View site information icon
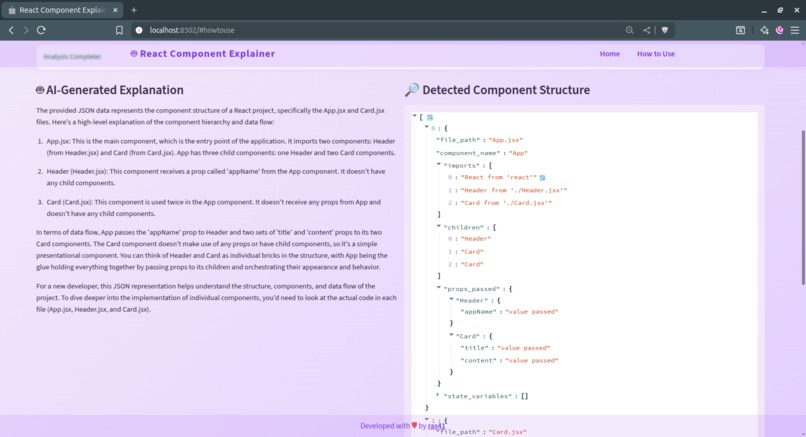Viewport: 806px width, 437px height. [x=139, y=30]
